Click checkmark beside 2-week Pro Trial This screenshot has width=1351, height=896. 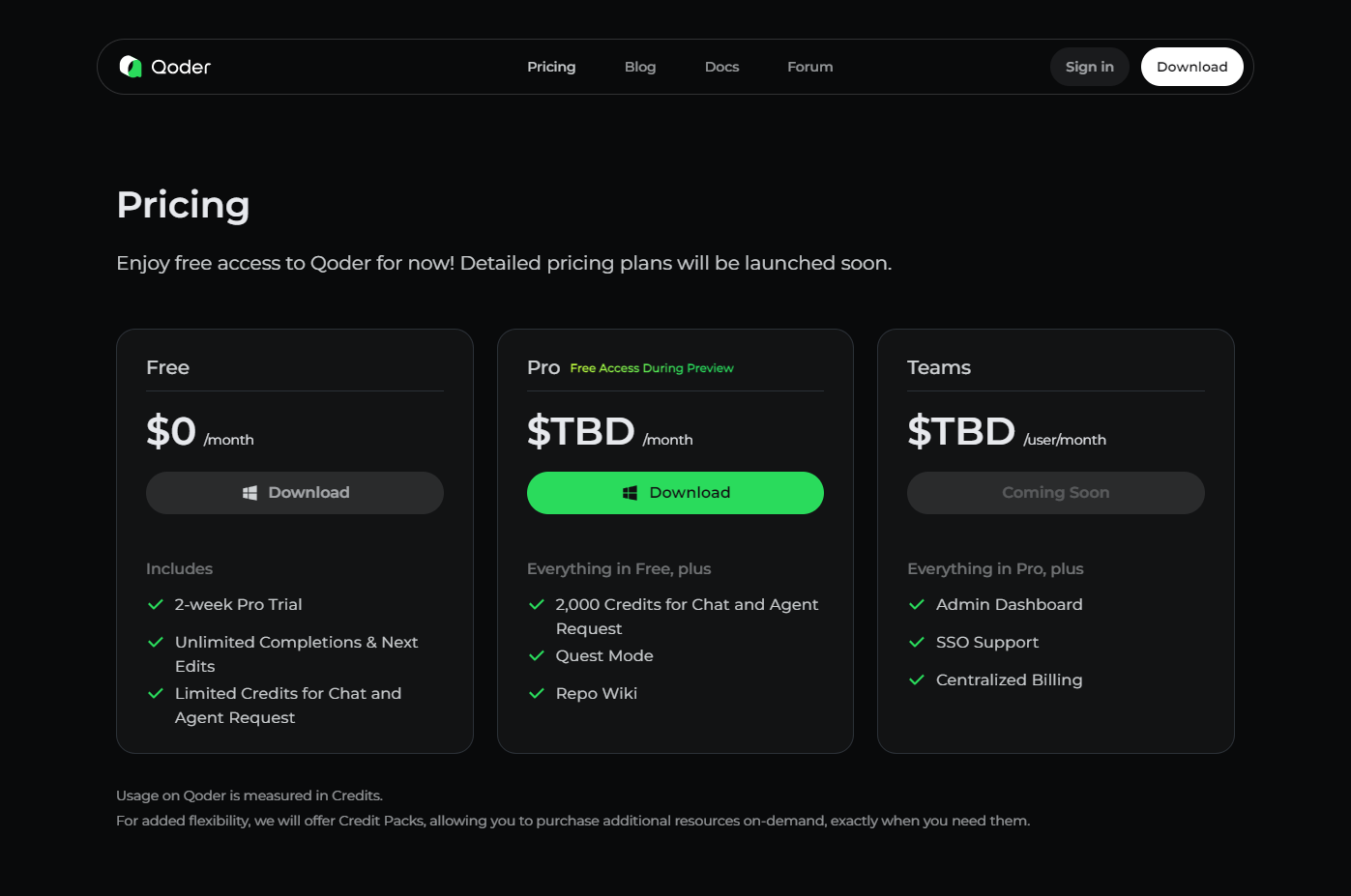155,604
